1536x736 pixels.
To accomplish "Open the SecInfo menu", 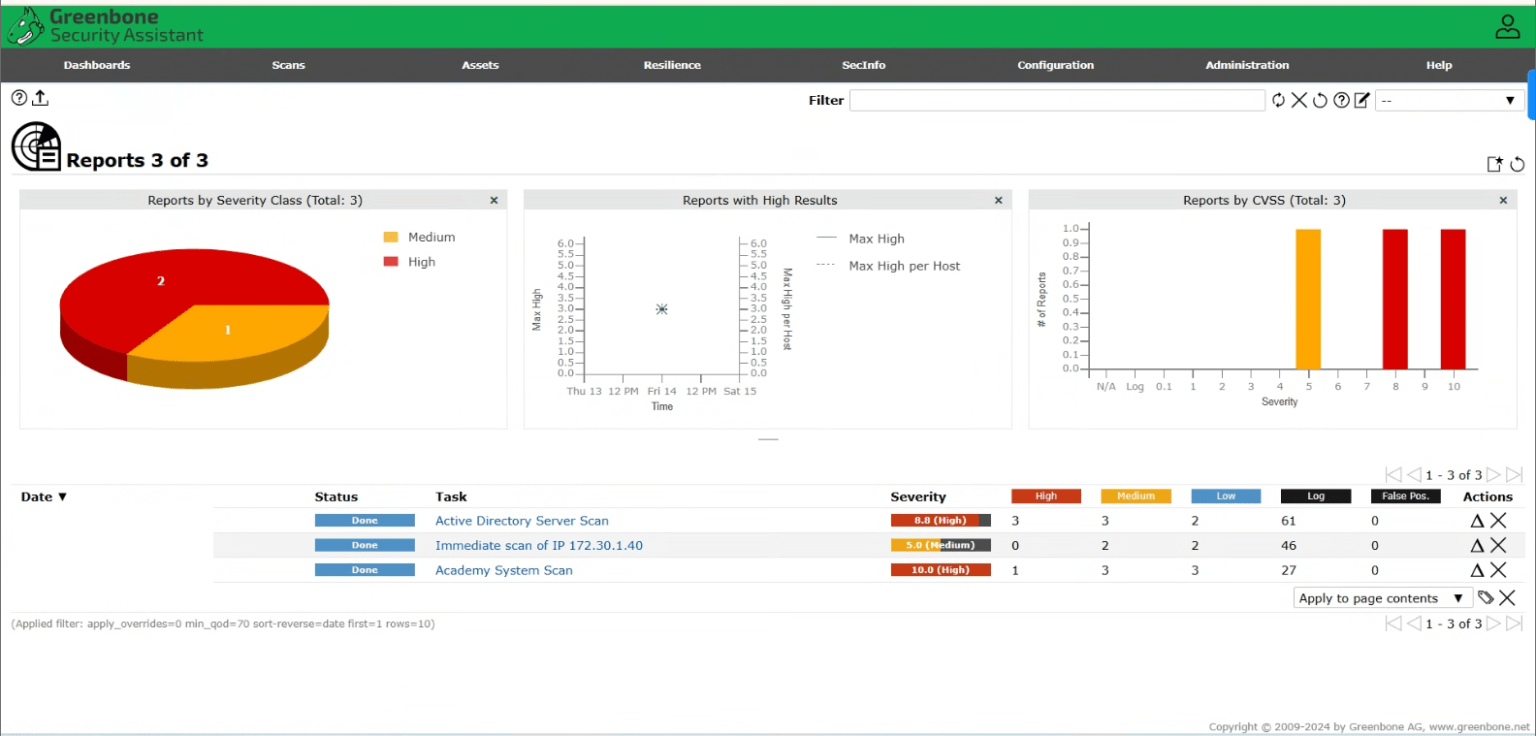I will (863, 65).
